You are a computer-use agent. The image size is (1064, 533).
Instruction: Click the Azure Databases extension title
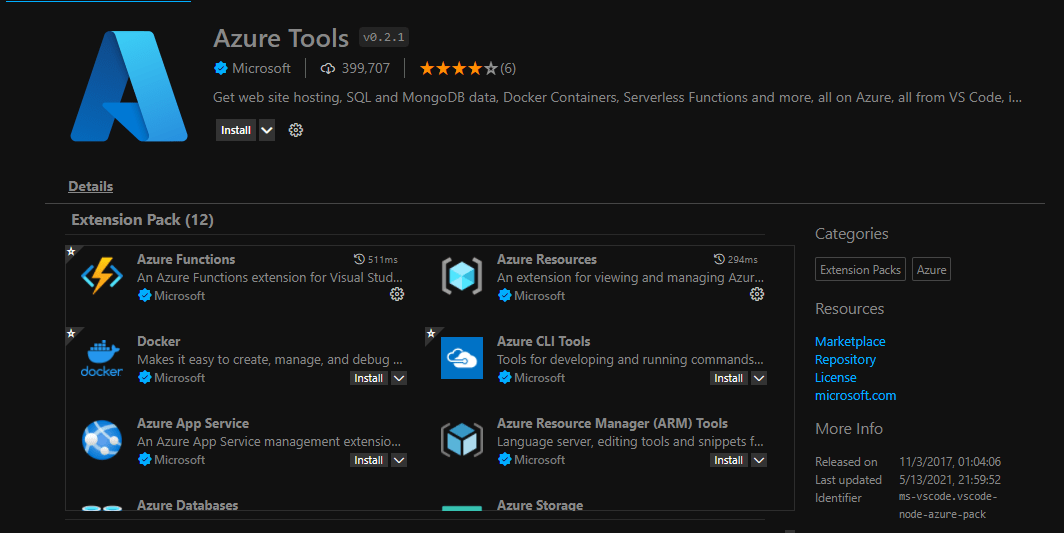(x=187, y=505)
